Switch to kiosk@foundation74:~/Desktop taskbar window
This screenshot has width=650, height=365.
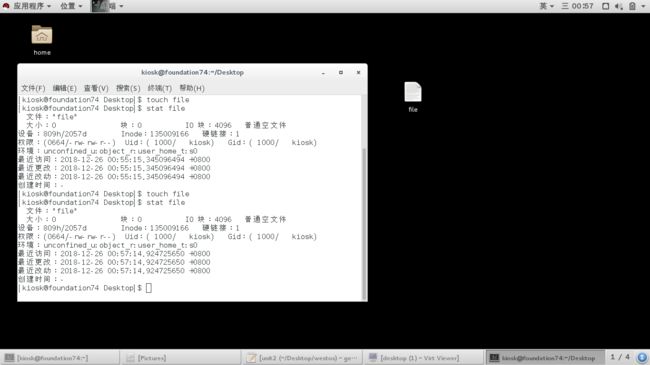545,358
